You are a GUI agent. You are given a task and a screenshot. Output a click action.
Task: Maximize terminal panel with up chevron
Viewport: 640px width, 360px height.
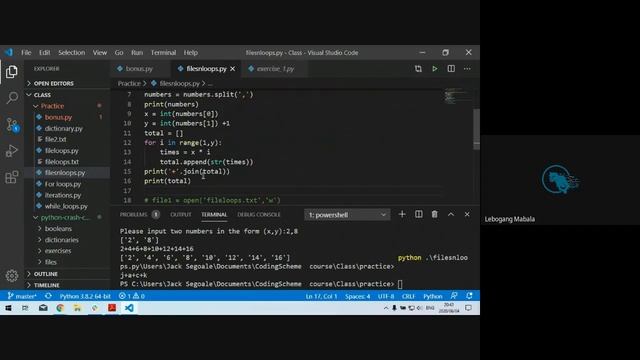point(451,214)
